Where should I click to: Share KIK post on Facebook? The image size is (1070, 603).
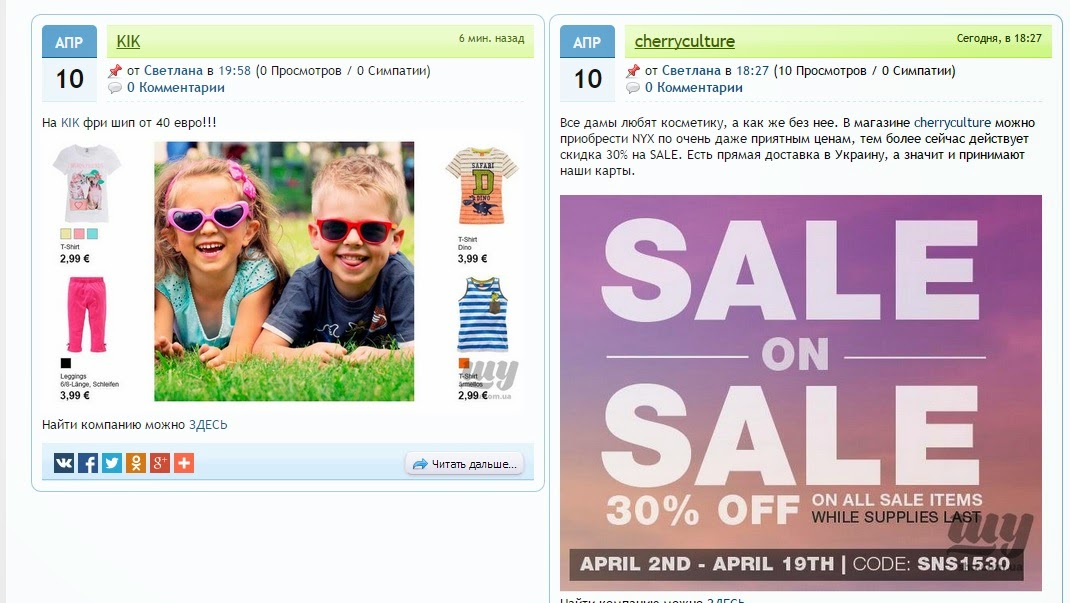pos(88,463)
